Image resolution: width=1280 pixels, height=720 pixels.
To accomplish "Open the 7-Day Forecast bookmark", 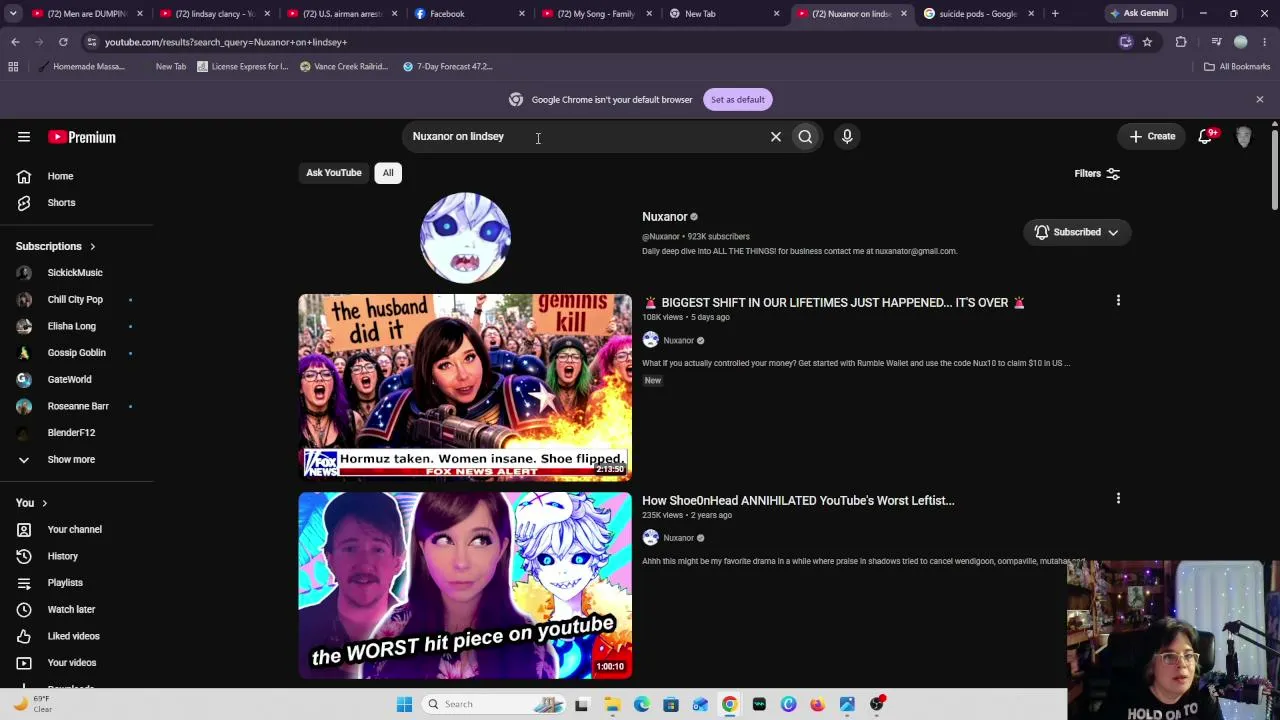I will click(448, 66).
